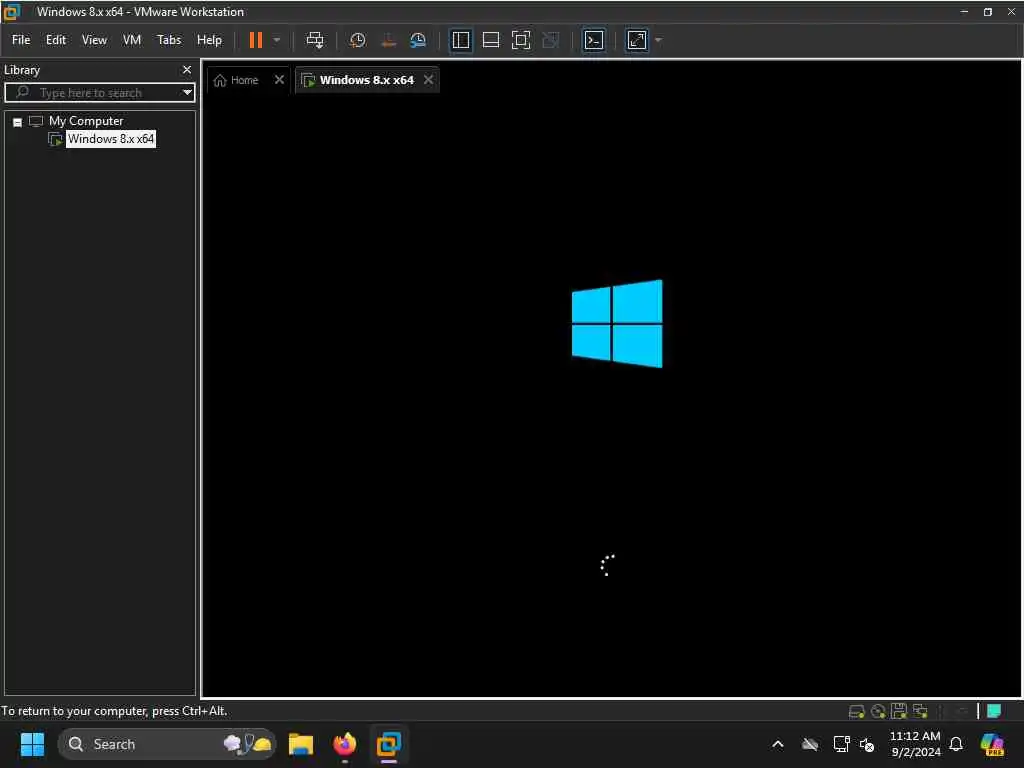Select Windows 8.x x64 in library tree
The height and width of the screenshot is (768, 1024).
pyautogui.click(x=111, y=139)
